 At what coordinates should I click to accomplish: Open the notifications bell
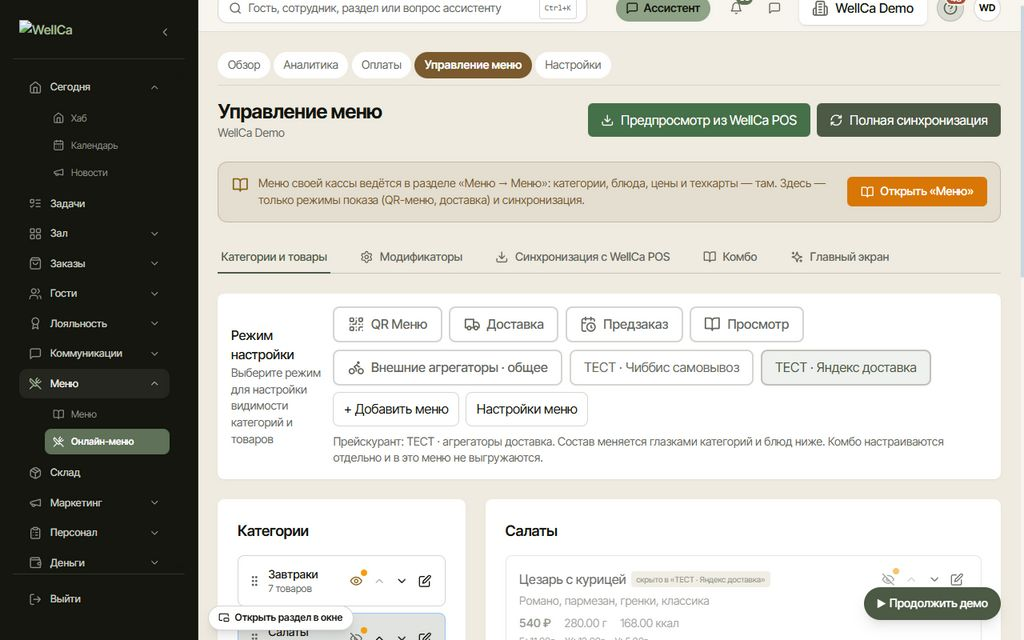click(736, 8)
